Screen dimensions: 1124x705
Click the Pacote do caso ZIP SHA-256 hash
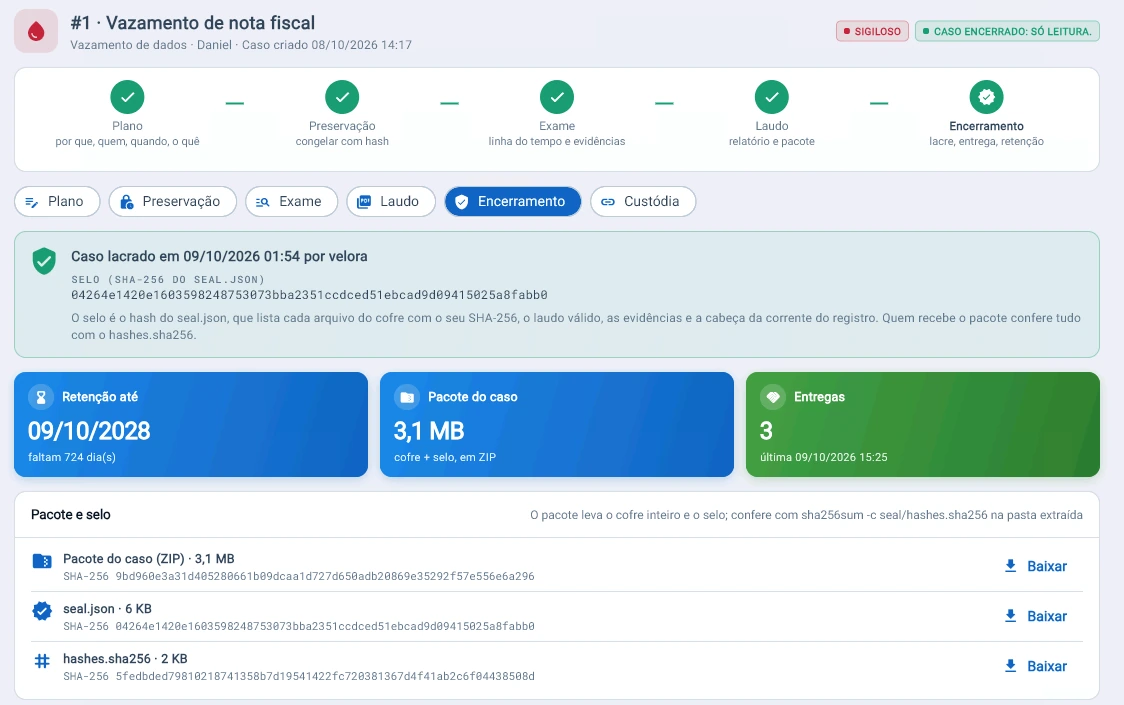[x=325, y=576]
